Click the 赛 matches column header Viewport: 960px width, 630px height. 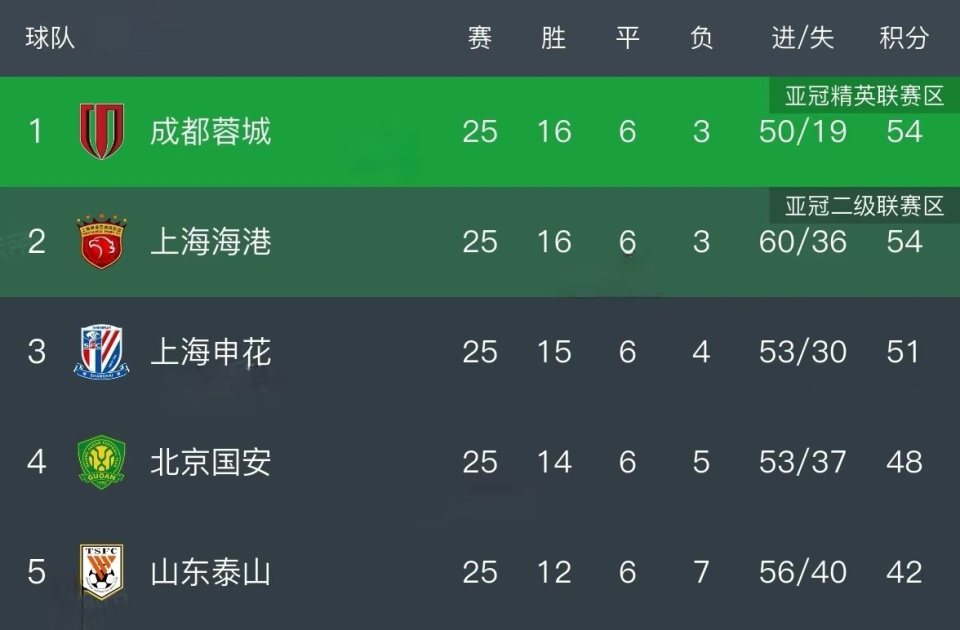pos(480,38)
